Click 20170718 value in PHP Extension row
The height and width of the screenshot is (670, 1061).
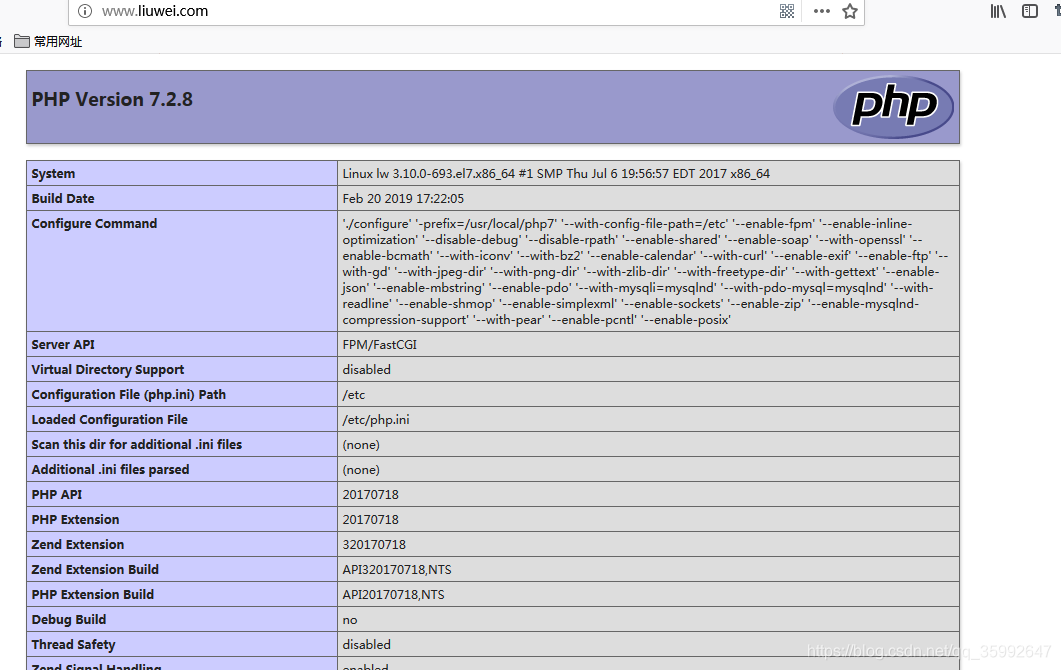point(371,520)
